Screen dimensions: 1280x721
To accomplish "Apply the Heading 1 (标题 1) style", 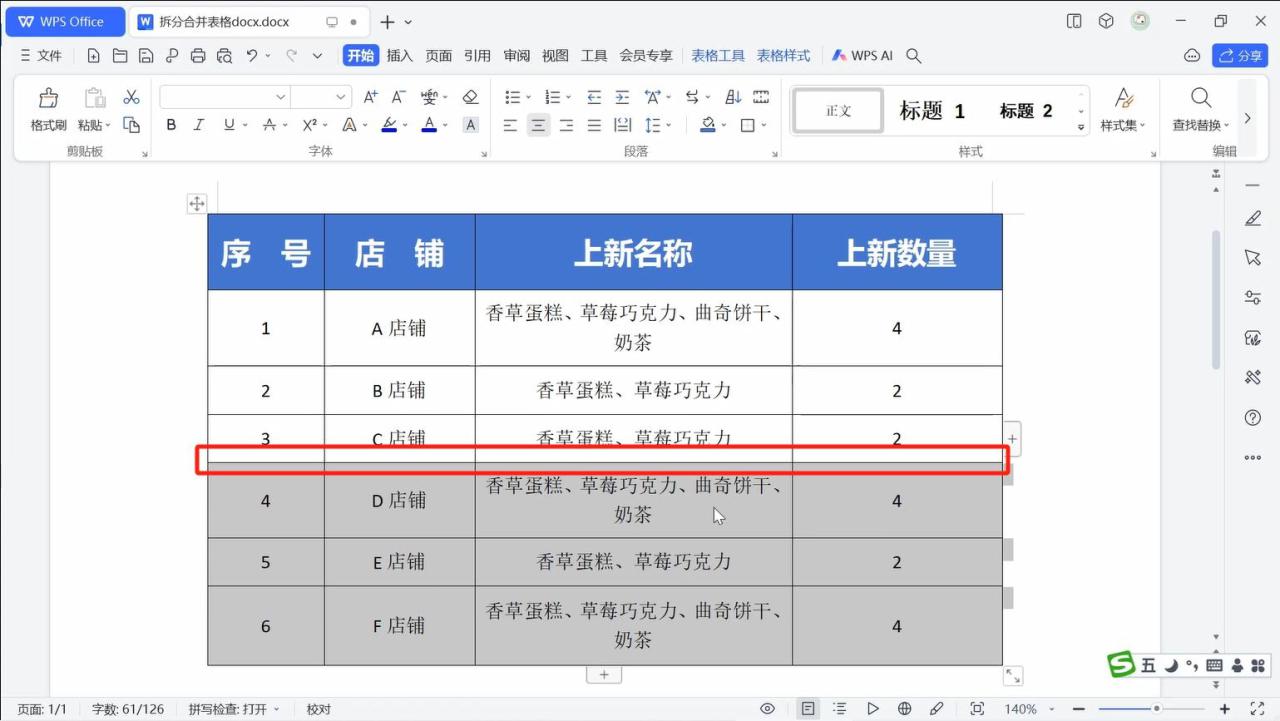I will [932, 111].
